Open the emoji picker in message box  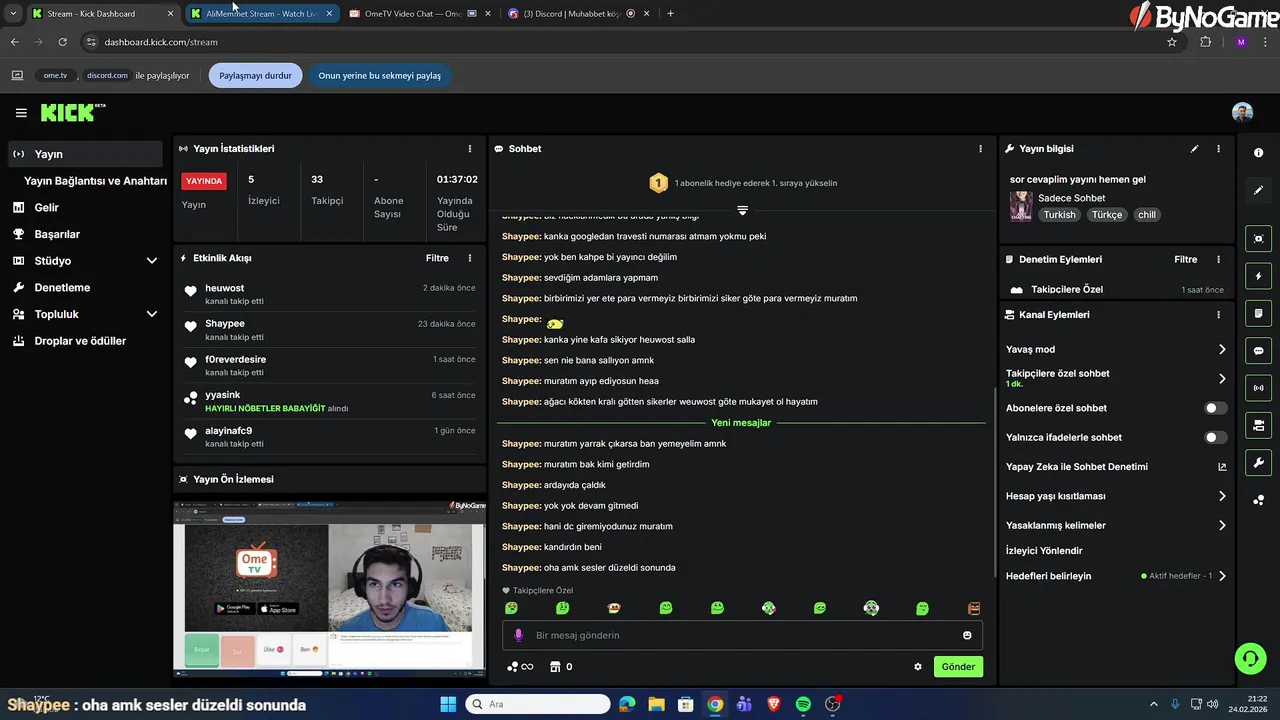coord(967,635)
